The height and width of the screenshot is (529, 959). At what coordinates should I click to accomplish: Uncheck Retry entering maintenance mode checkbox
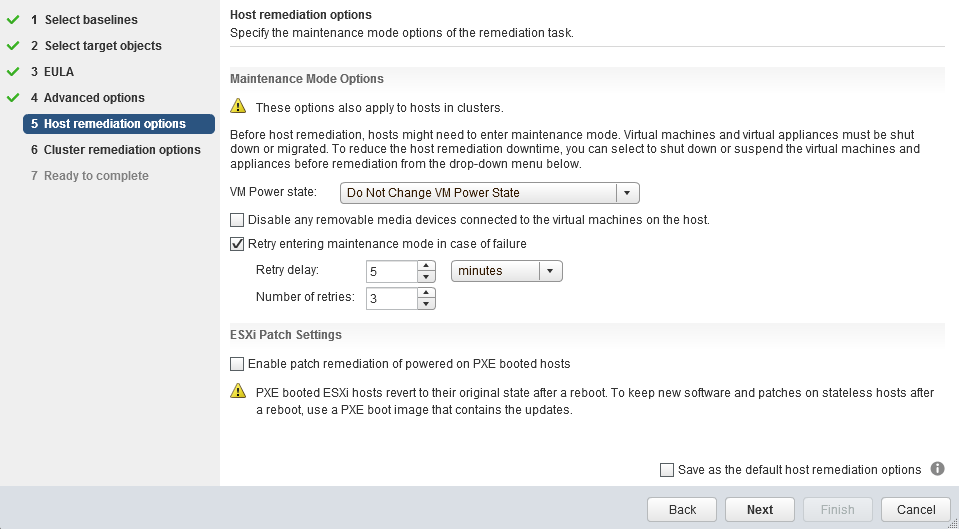237,244
